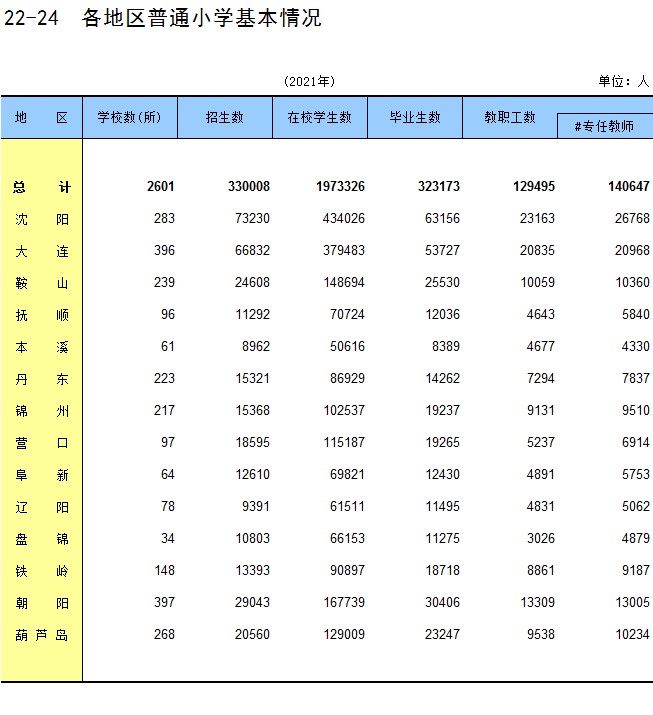Screen dimensions: 653x715
Task: Click the '抚 顺' row label
Action: 41,315
